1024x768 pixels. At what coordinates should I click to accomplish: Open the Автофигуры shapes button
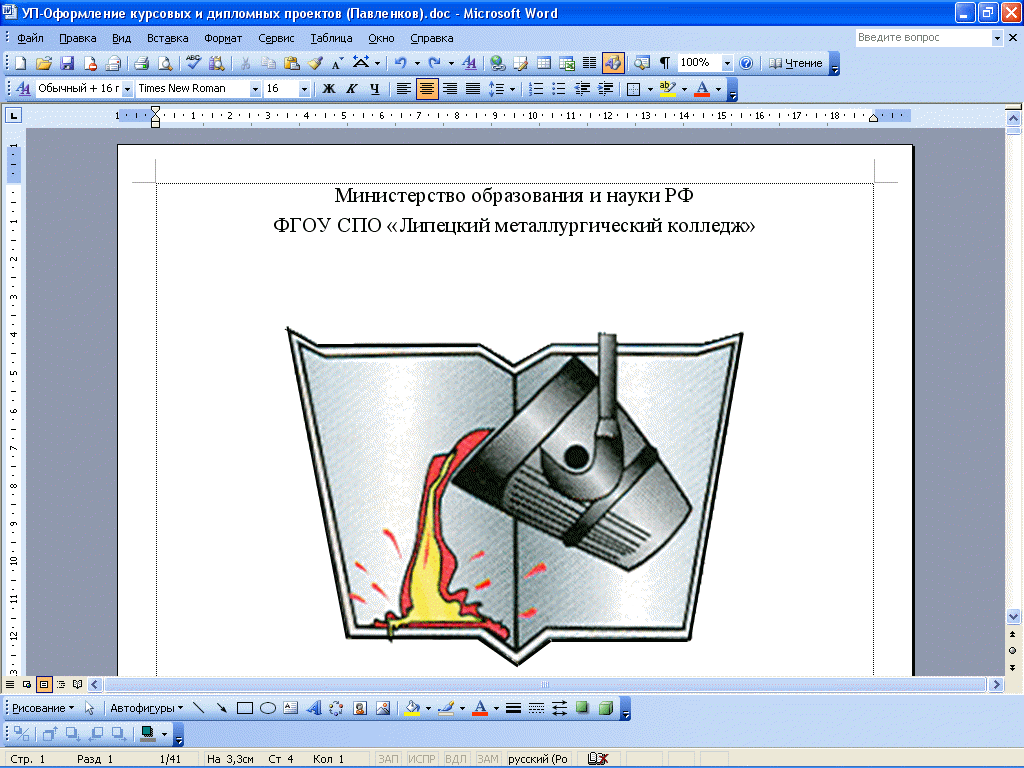click(x=146, y=708)
